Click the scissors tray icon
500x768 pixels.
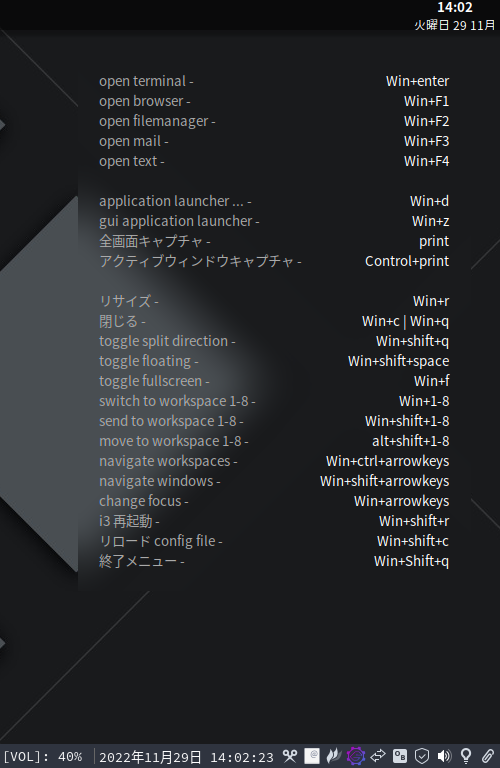pyautogui.click(x=290, y=756)
